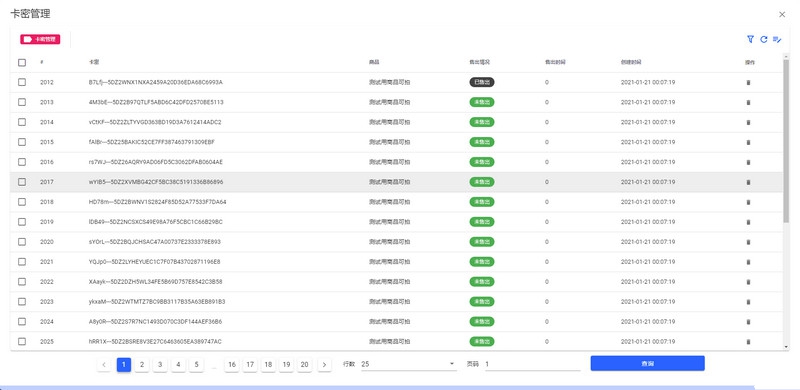Go to the previous page arrow
Image resolution: width=800 pixels, height=390 pixels.
point(104,364)
